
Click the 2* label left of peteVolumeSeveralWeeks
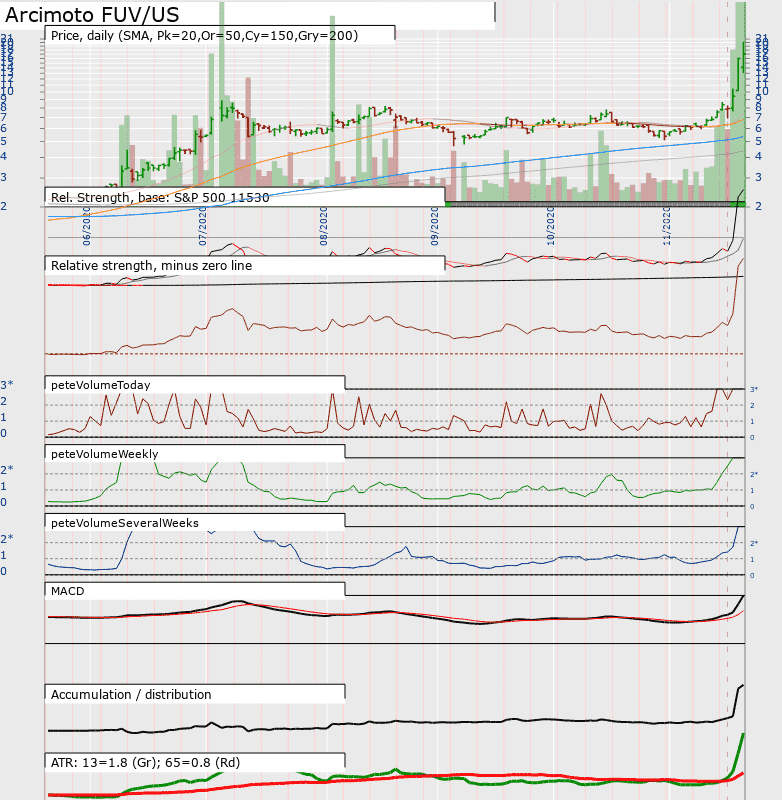point(7,538)
